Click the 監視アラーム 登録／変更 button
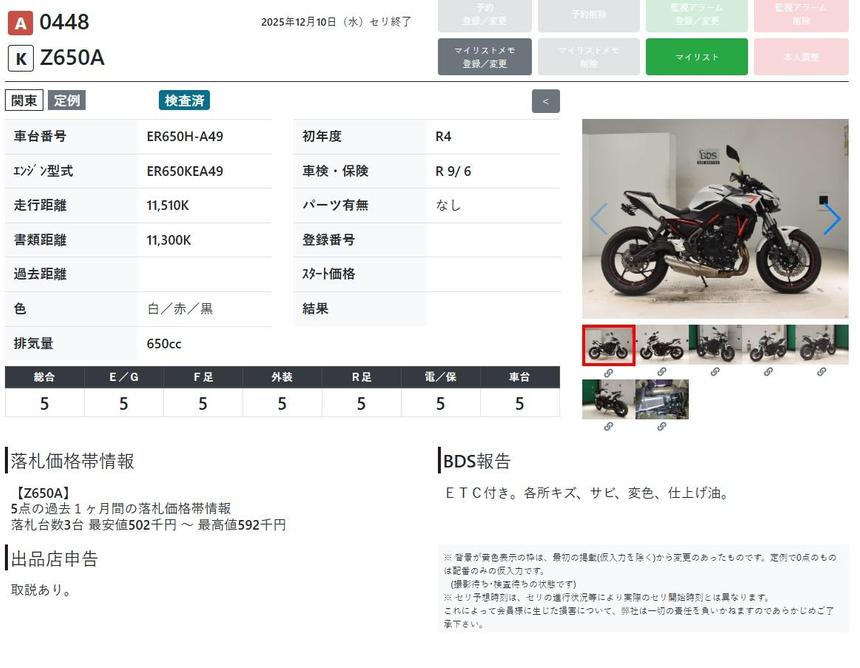 [696, 16]
